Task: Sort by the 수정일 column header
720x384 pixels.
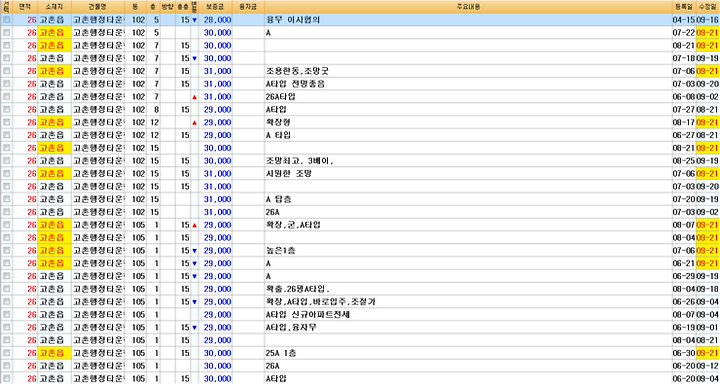Action: pos(708,7)
